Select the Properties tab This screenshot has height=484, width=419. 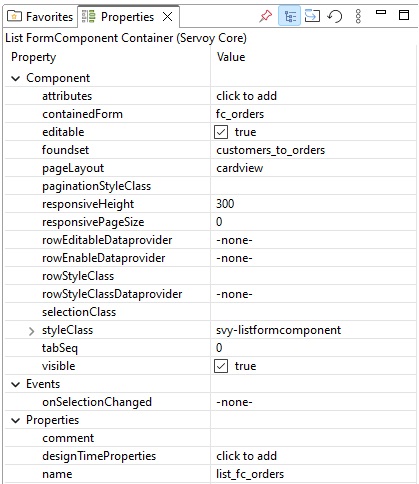(x=127, y=17)
